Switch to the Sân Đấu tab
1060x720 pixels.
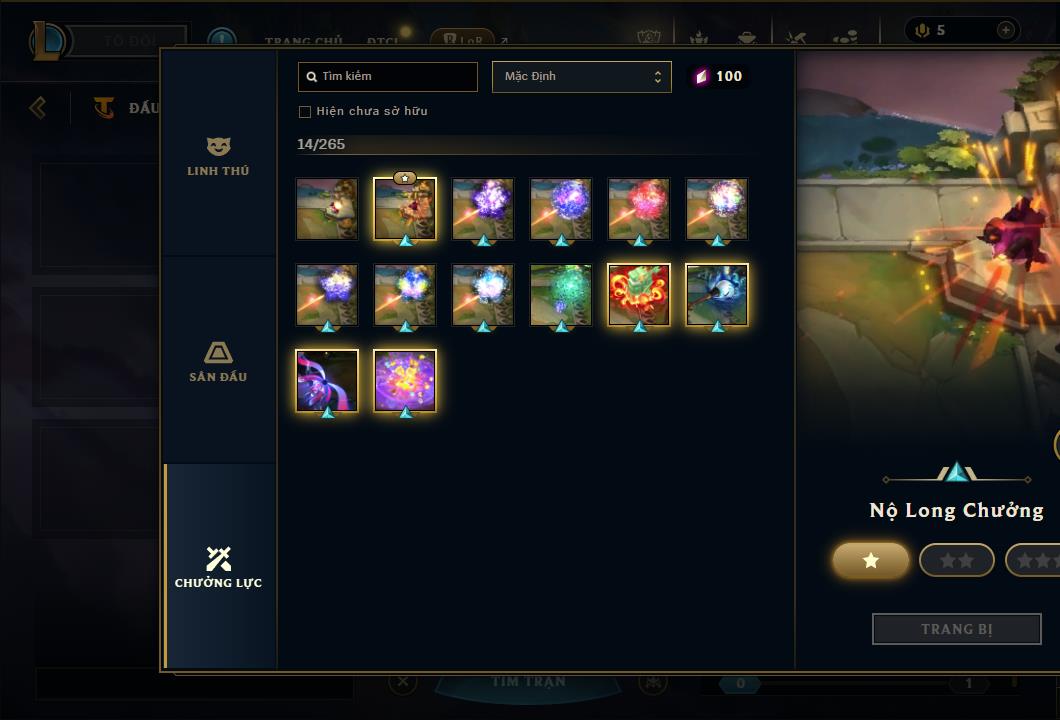pyautogui.click(x=218, y=360)
